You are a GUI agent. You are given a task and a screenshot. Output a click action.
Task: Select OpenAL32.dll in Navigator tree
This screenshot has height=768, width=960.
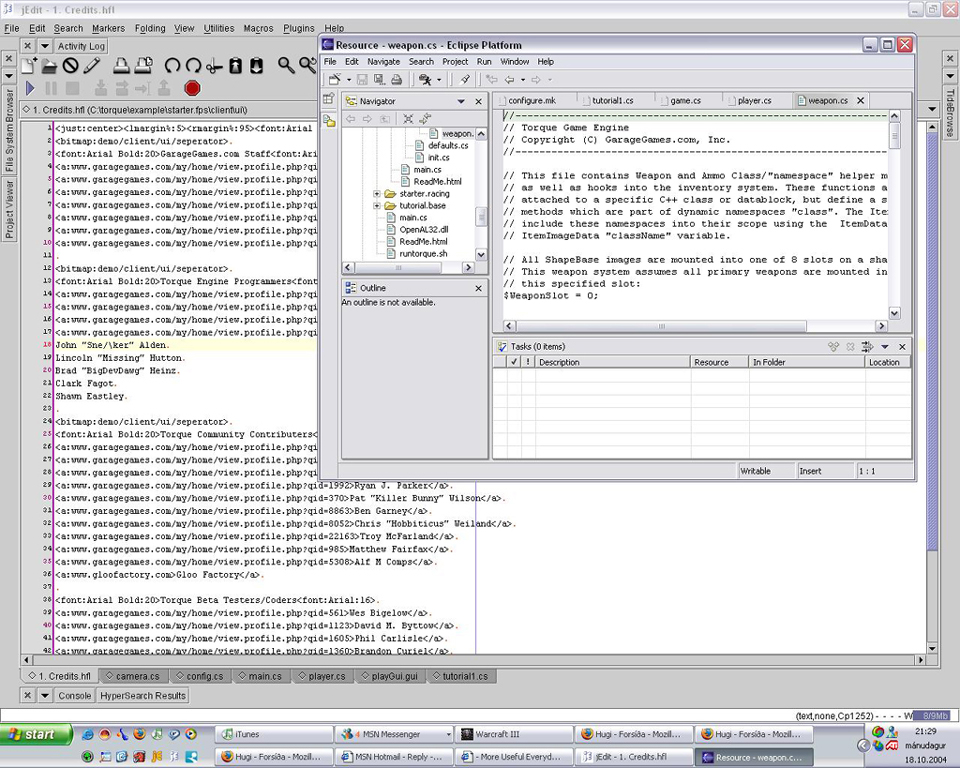424,230
